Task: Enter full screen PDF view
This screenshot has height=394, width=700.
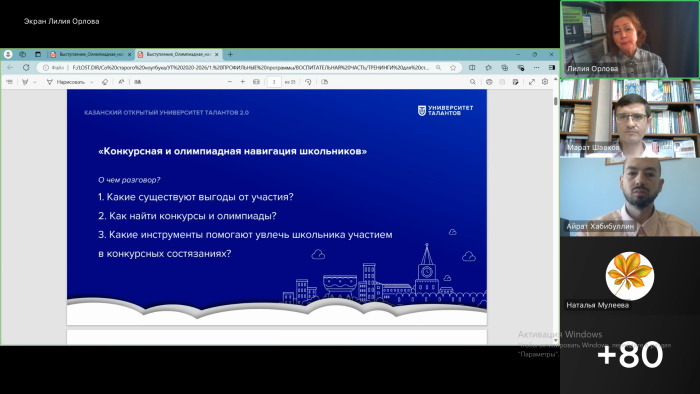Action: (x=532, y=82)
